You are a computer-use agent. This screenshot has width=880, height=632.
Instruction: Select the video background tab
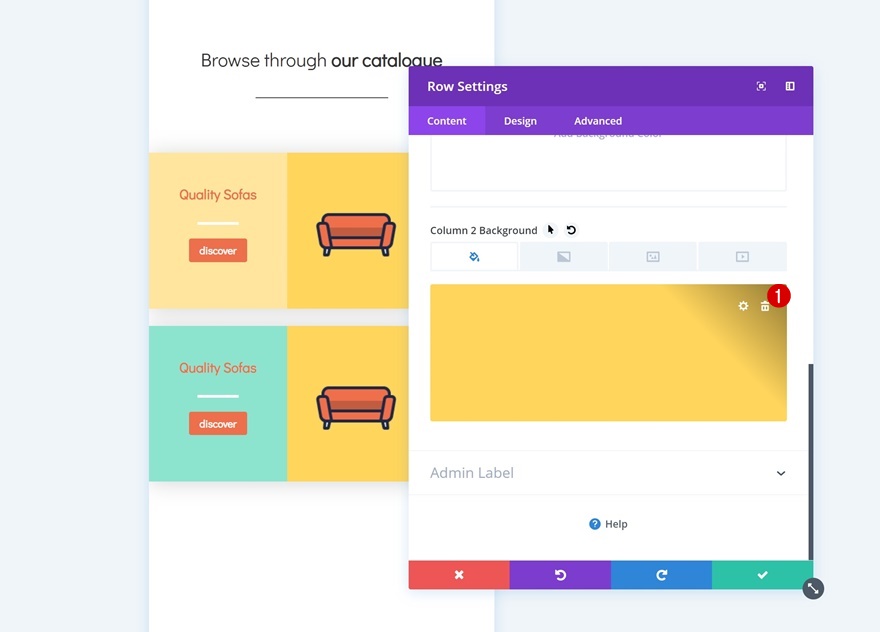742,257
